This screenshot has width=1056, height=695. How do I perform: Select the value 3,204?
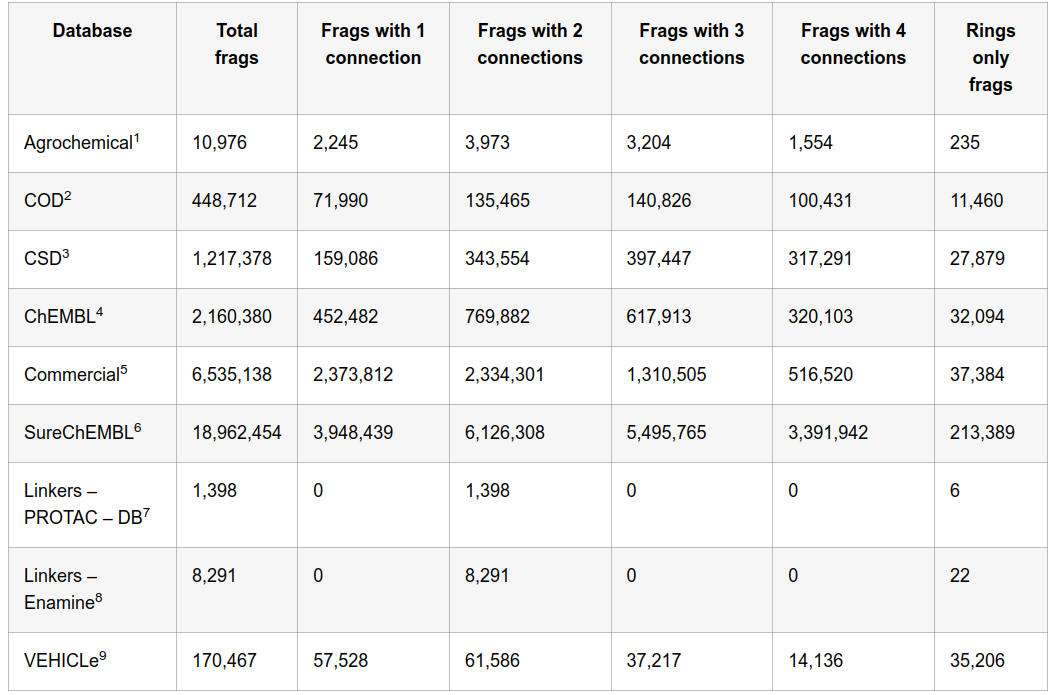(649, 143)
